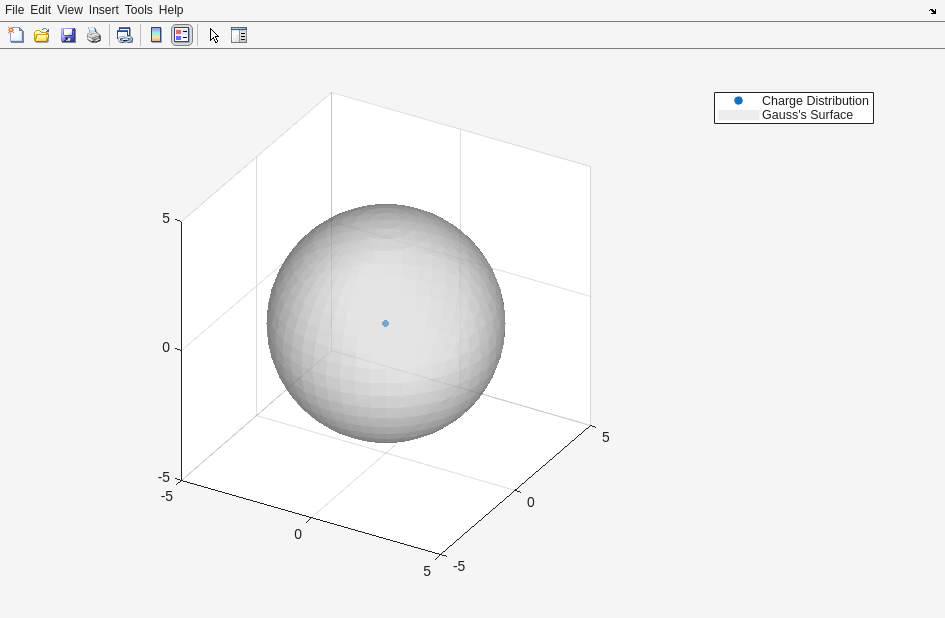The height and width of the screenshot is (618, 945).
Task: Print the figure with the printer icon
Action: click(x=94, y=35)
